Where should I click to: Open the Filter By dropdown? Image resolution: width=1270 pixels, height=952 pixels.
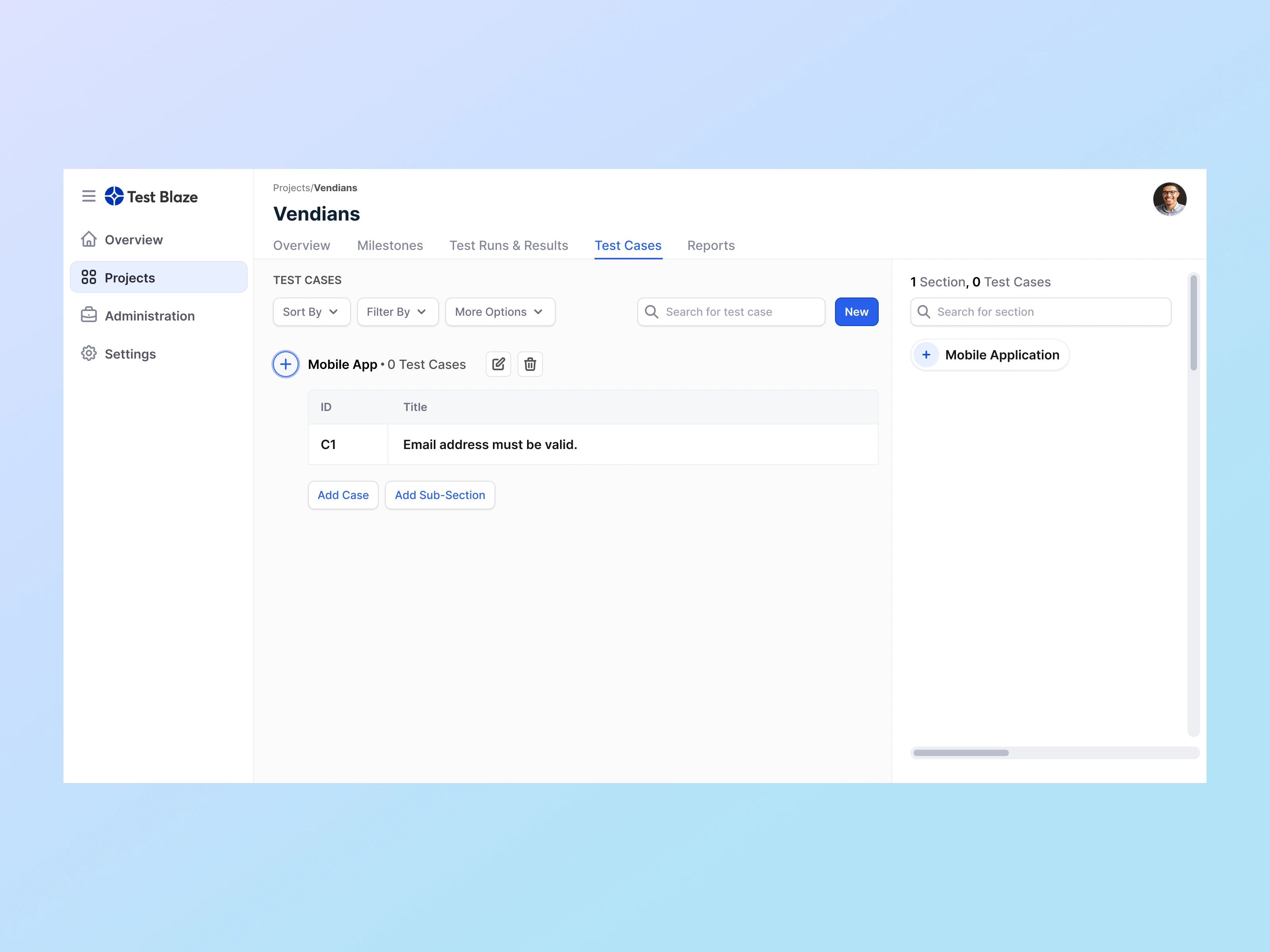[x=397, y=312]
